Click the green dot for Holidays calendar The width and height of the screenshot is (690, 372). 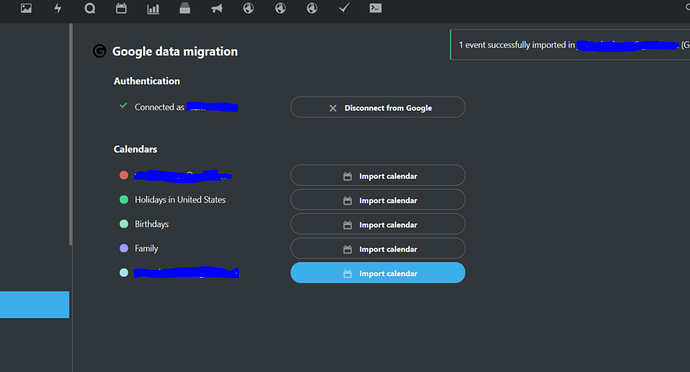pyautogui.click(x=124, y=199)
